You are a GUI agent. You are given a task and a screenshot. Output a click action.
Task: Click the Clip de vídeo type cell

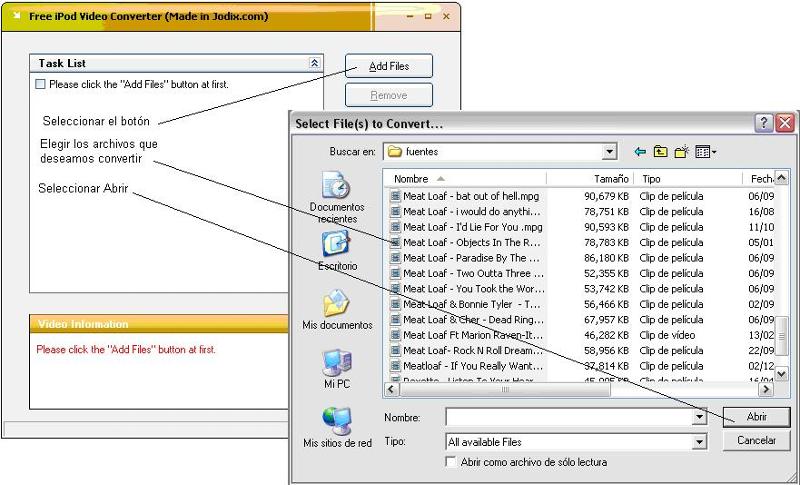point(667,335)
